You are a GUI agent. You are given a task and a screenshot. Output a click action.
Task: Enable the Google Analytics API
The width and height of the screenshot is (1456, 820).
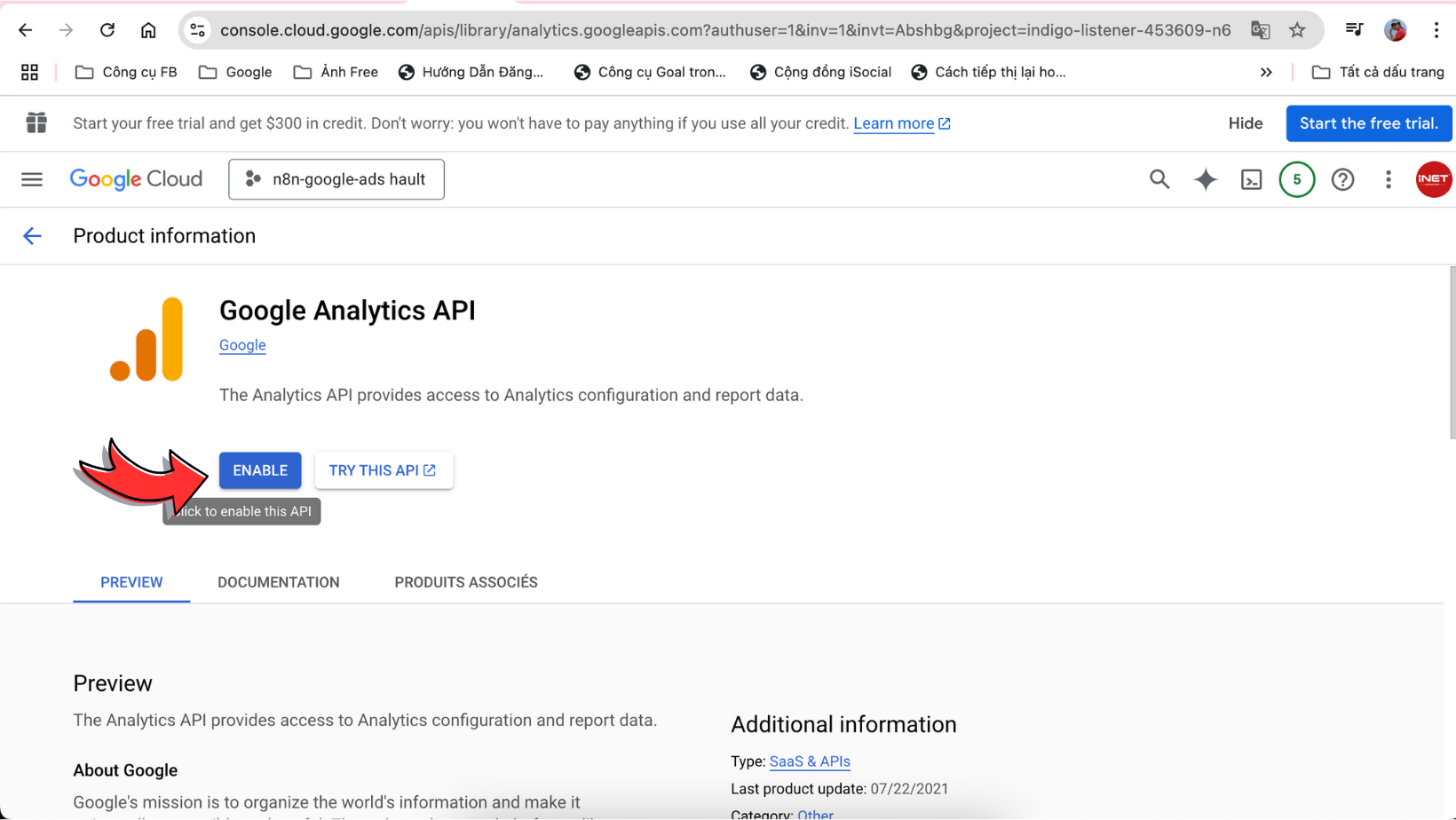point(260,470)
